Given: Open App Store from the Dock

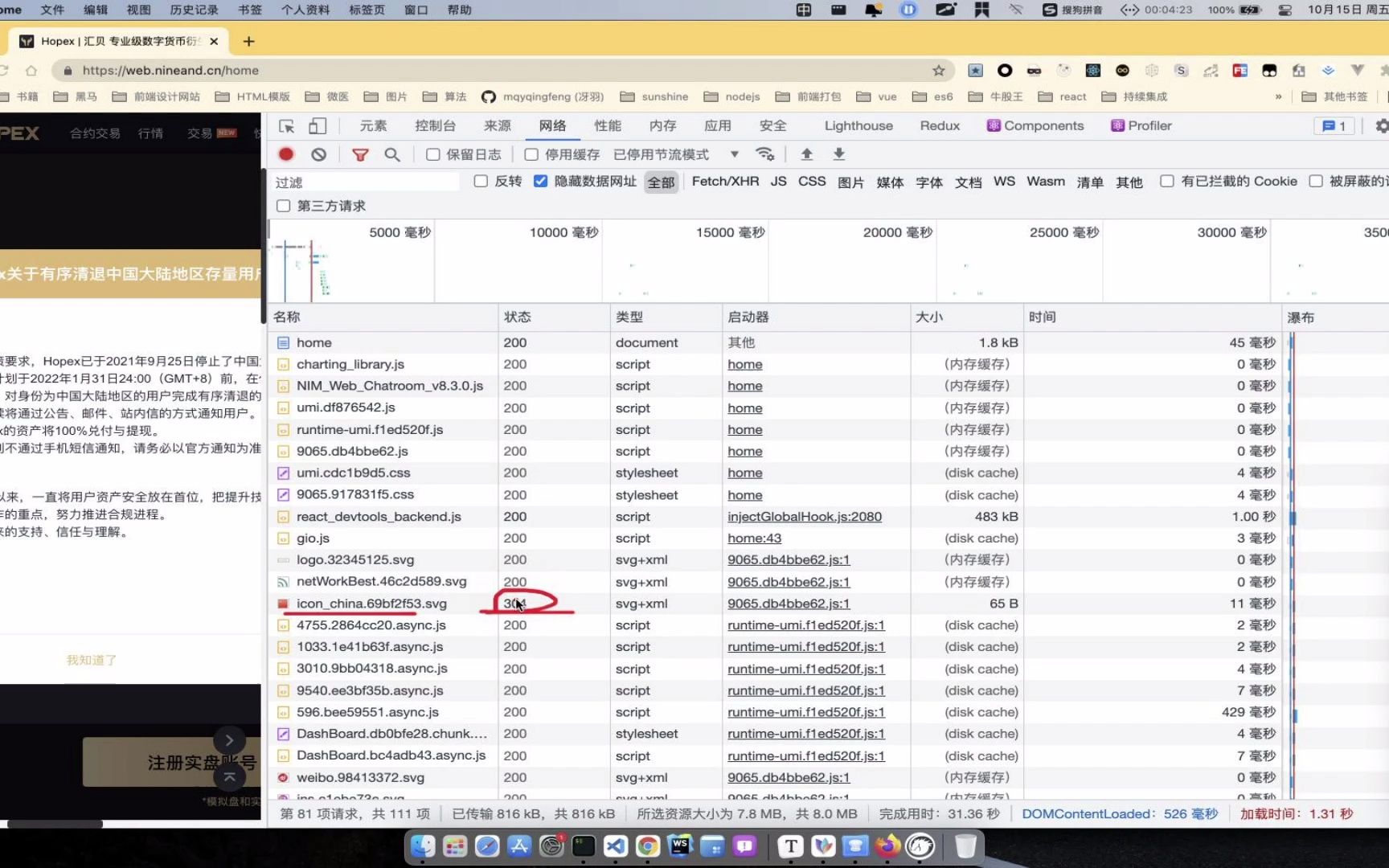Looking at the screenshot, I should point(519,845).
